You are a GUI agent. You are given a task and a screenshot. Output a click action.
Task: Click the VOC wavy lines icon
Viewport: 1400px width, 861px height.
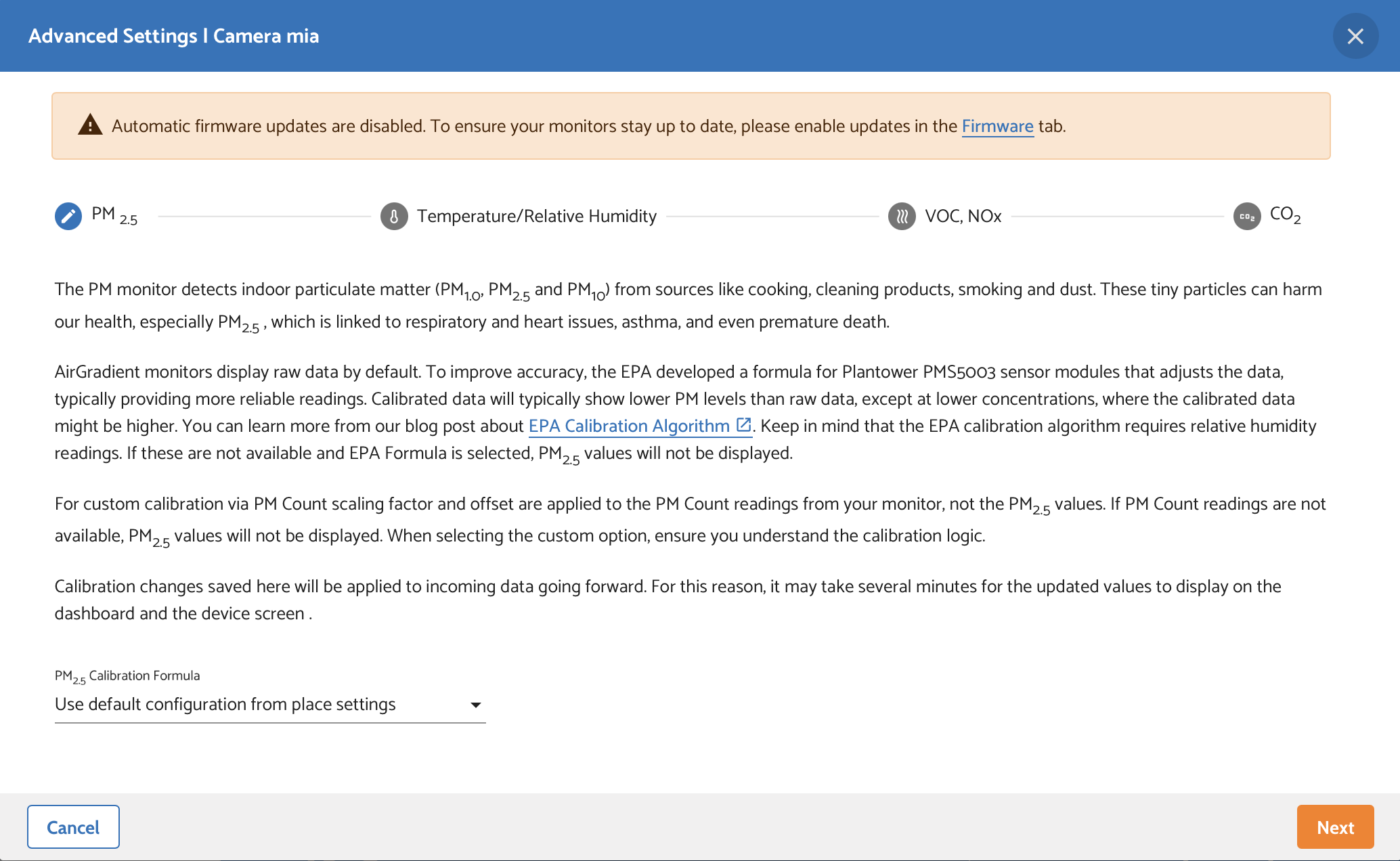[x=902, y=217]
